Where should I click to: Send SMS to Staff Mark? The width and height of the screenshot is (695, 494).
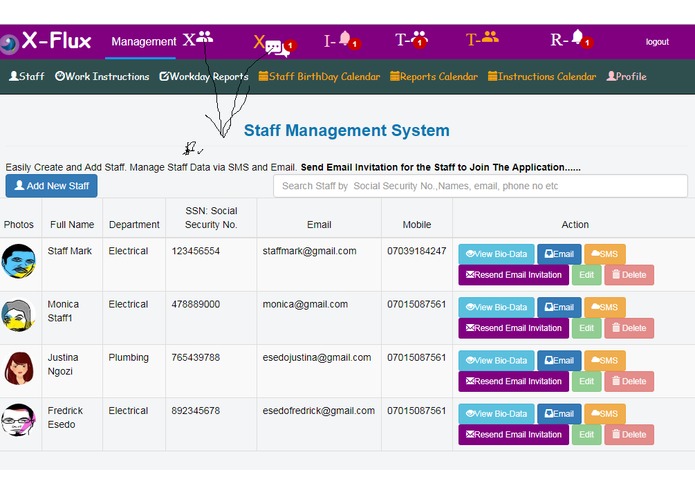point(605,254)
